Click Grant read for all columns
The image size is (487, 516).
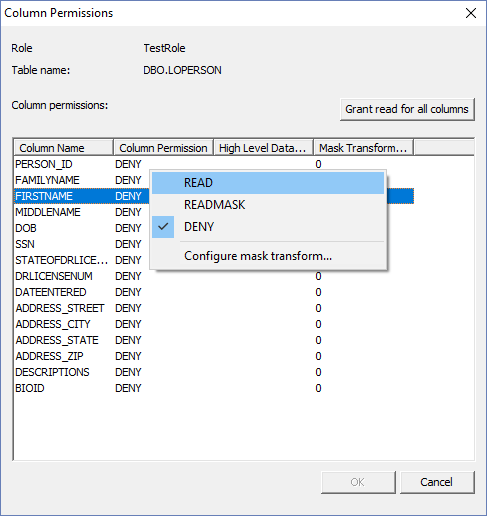click(407, 109)
